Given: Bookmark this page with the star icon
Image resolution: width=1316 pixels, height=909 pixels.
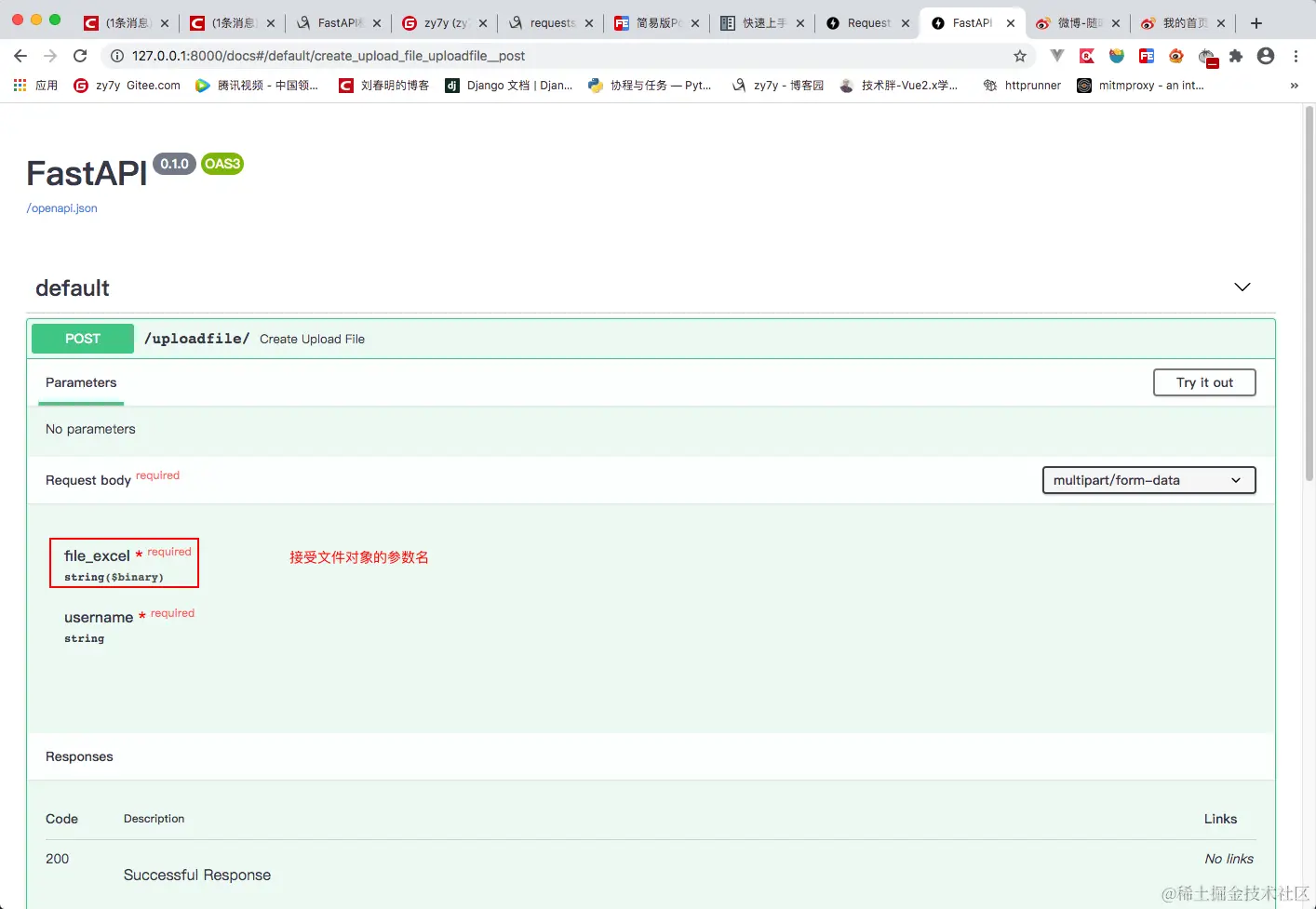Looking at the screenshot, I should 1021,55.
